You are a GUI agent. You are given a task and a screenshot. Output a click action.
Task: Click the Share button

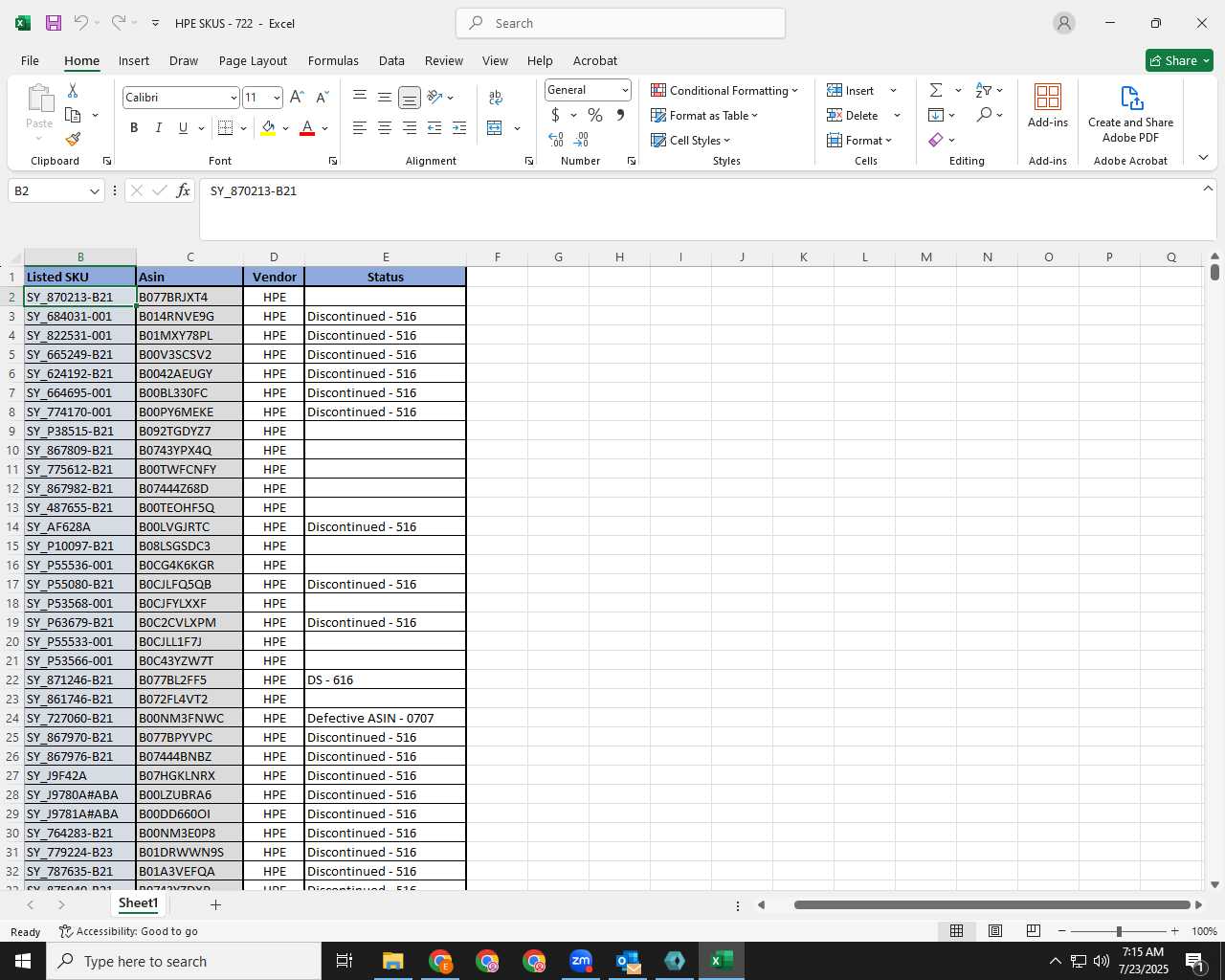(1179, 60)
